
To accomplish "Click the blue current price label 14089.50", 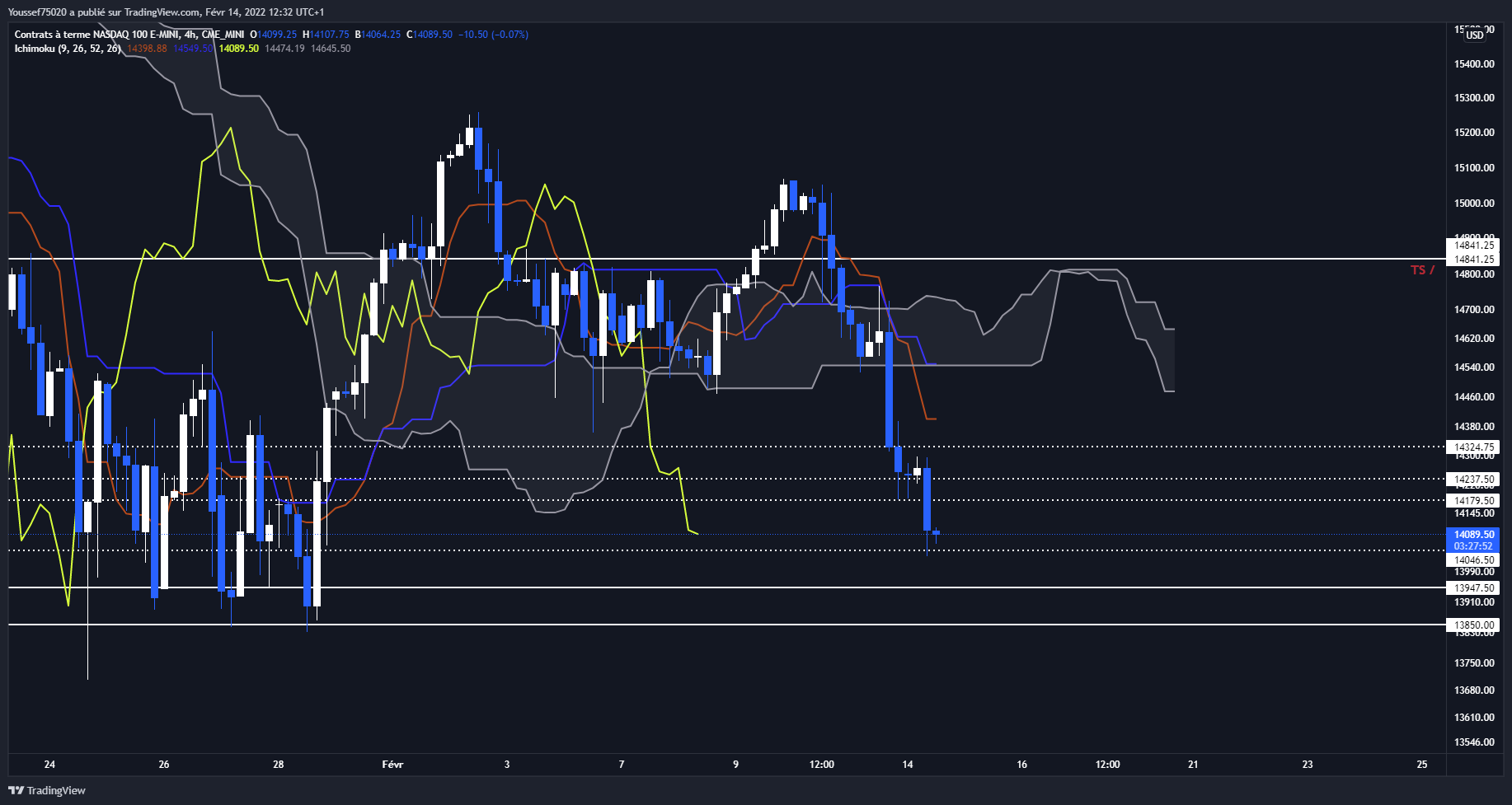I will pyautogui.click(x=1473, y=535).
